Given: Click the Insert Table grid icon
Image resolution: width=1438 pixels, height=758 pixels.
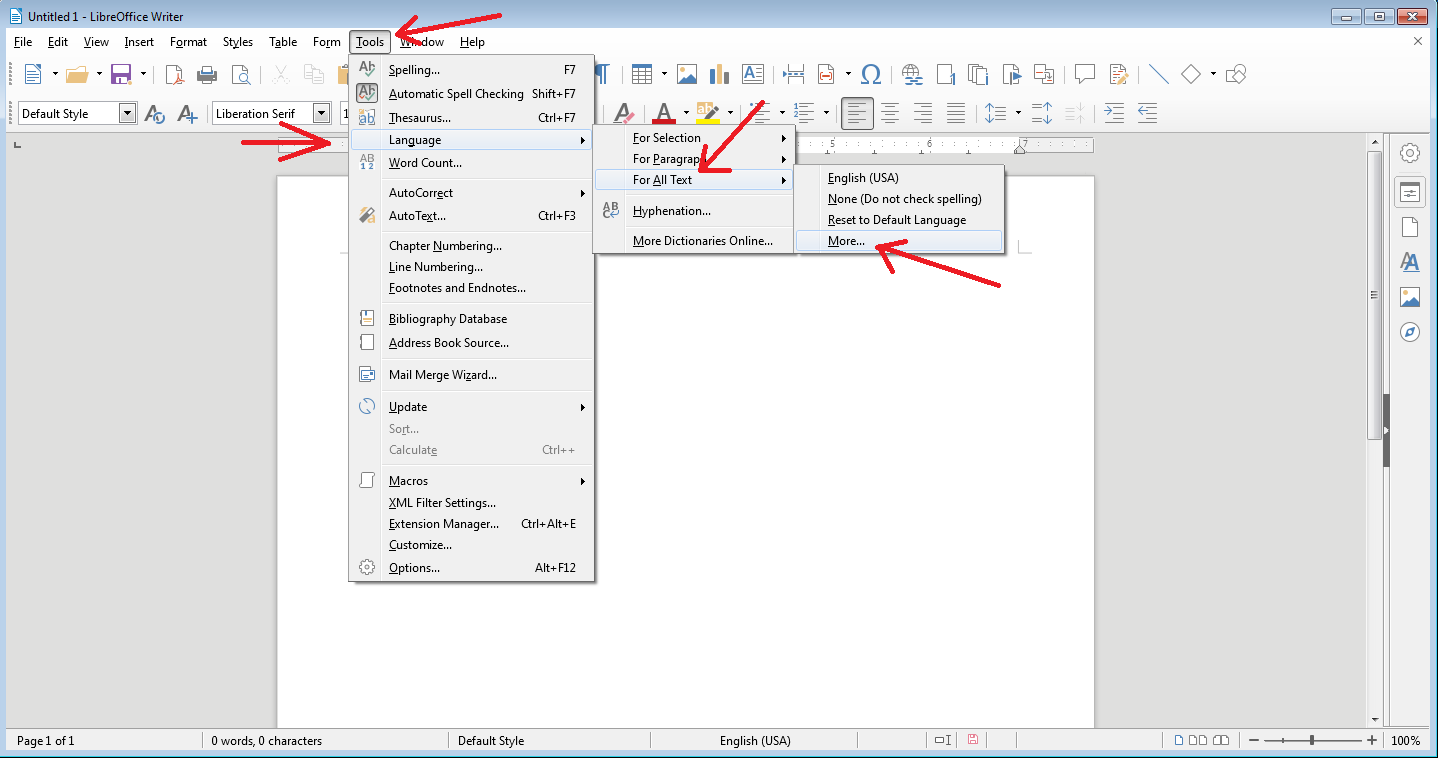Looking at the screenshot, I should point(642,74).
